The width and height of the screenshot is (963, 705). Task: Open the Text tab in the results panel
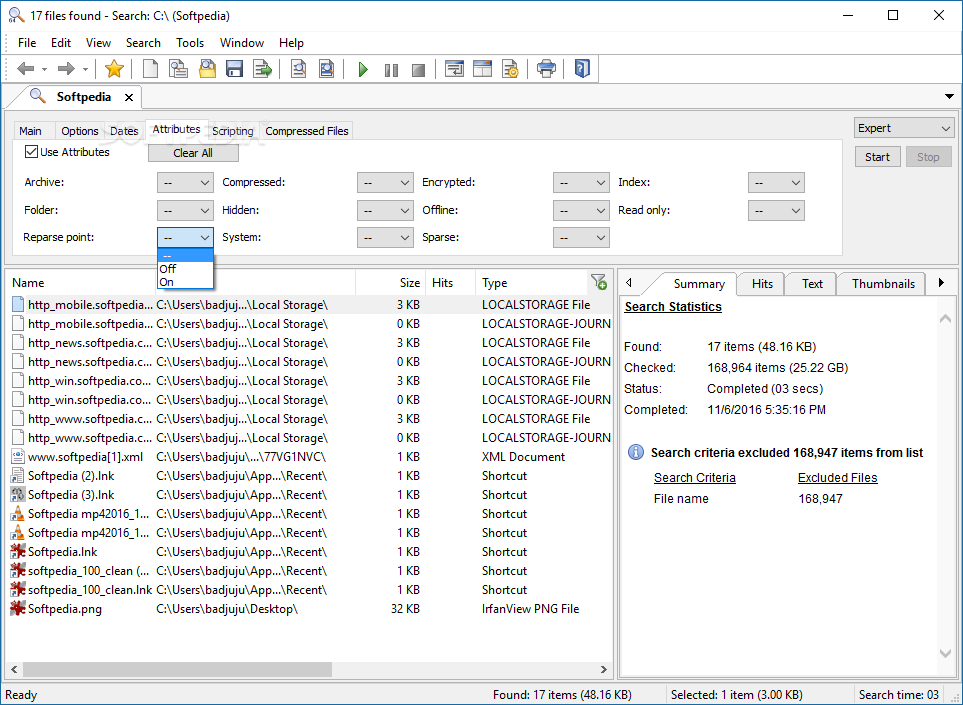812,284
